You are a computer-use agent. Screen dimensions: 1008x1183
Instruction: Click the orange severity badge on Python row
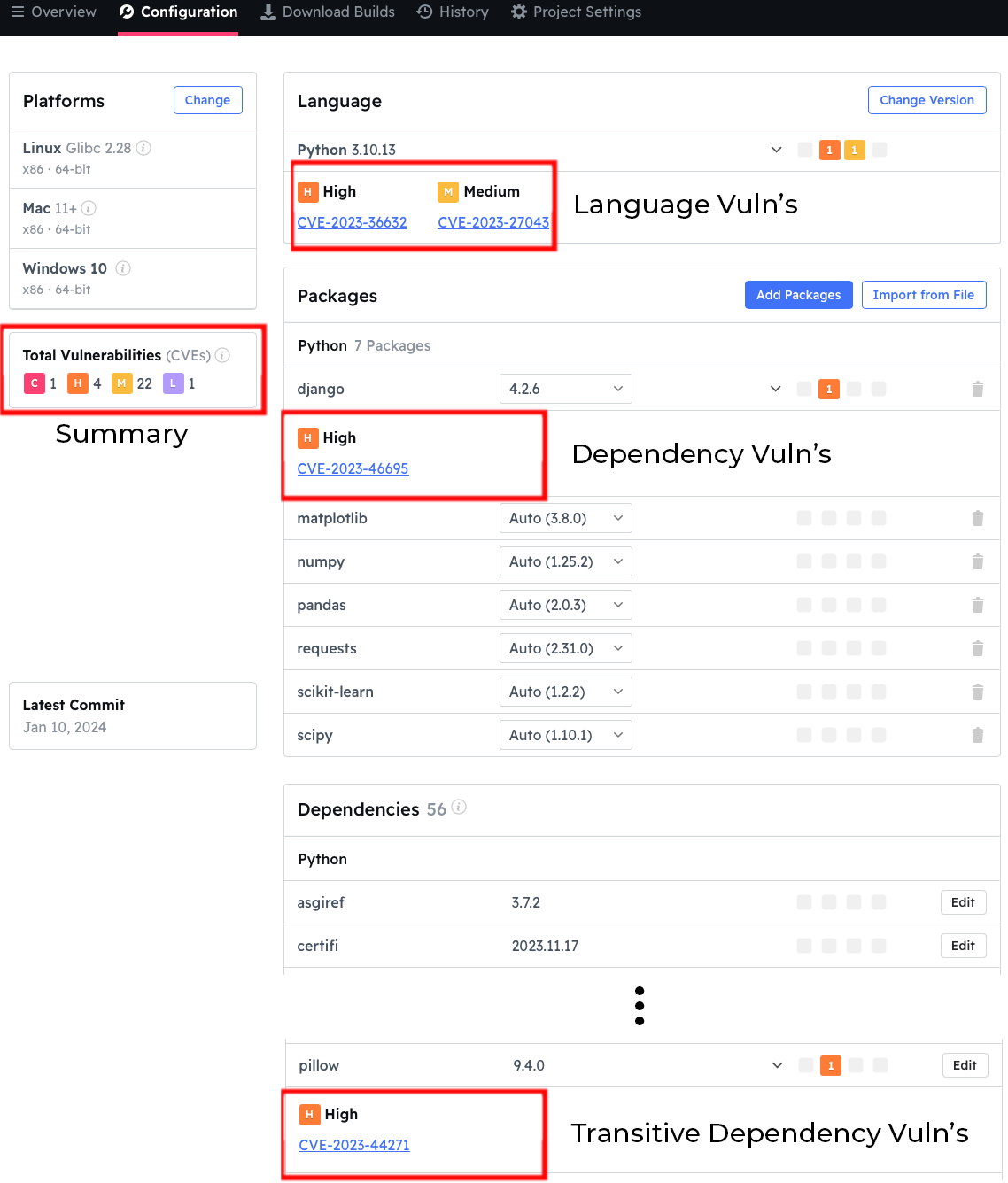click(829, 150)
